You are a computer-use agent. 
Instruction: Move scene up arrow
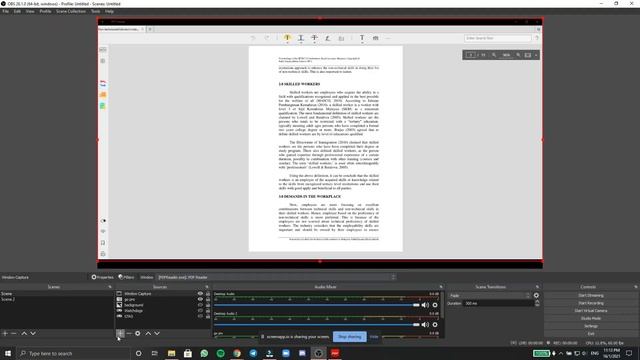point(24,333)
